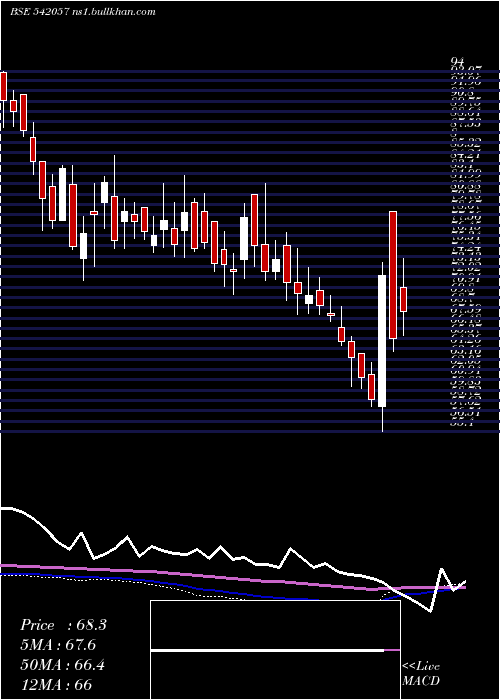Click the '12MA : 66' value
The width and height of the screenshot is (500, 700).
tap(56, 685)
